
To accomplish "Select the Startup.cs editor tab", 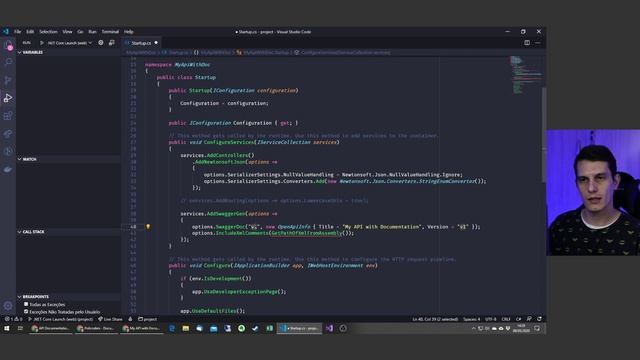I will tap(142, 43).
